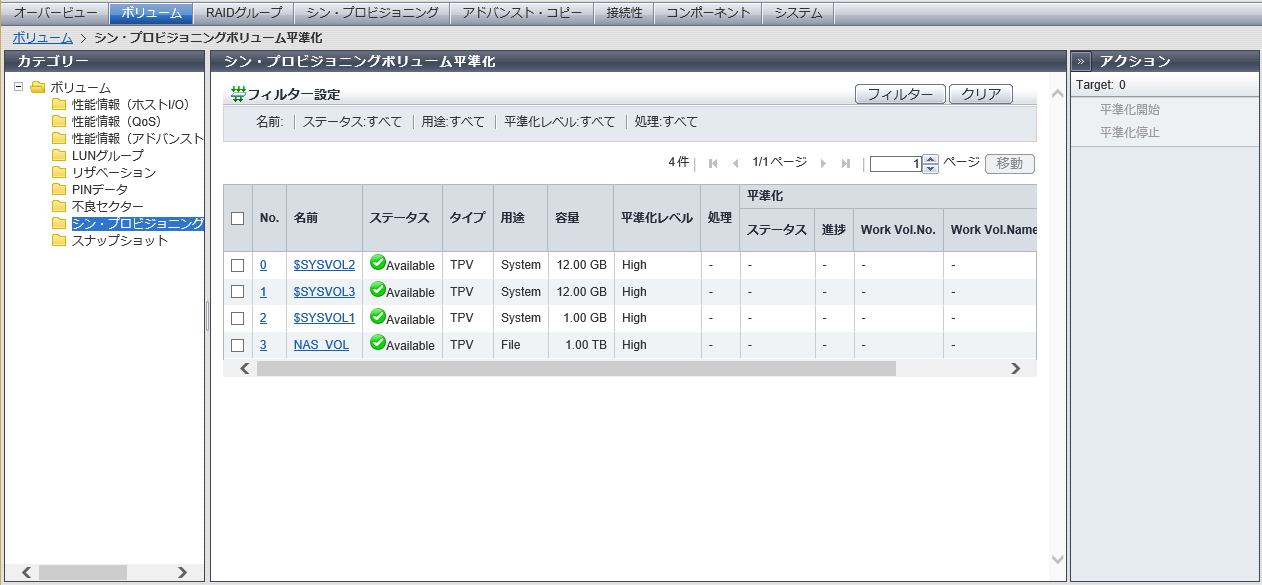
Task: Open the $SYSVOL3 volume link
Action: tap(324, 292)
